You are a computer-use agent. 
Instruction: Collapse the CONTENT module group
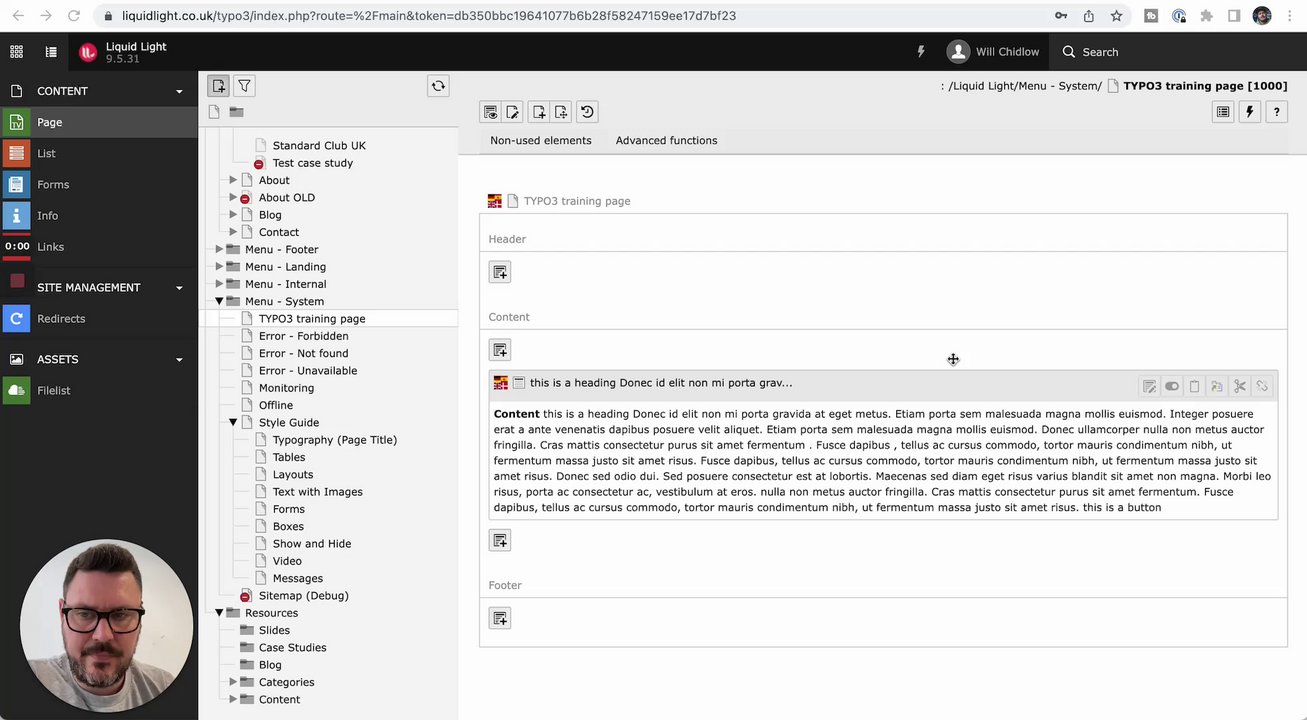[x=179, y=91]
